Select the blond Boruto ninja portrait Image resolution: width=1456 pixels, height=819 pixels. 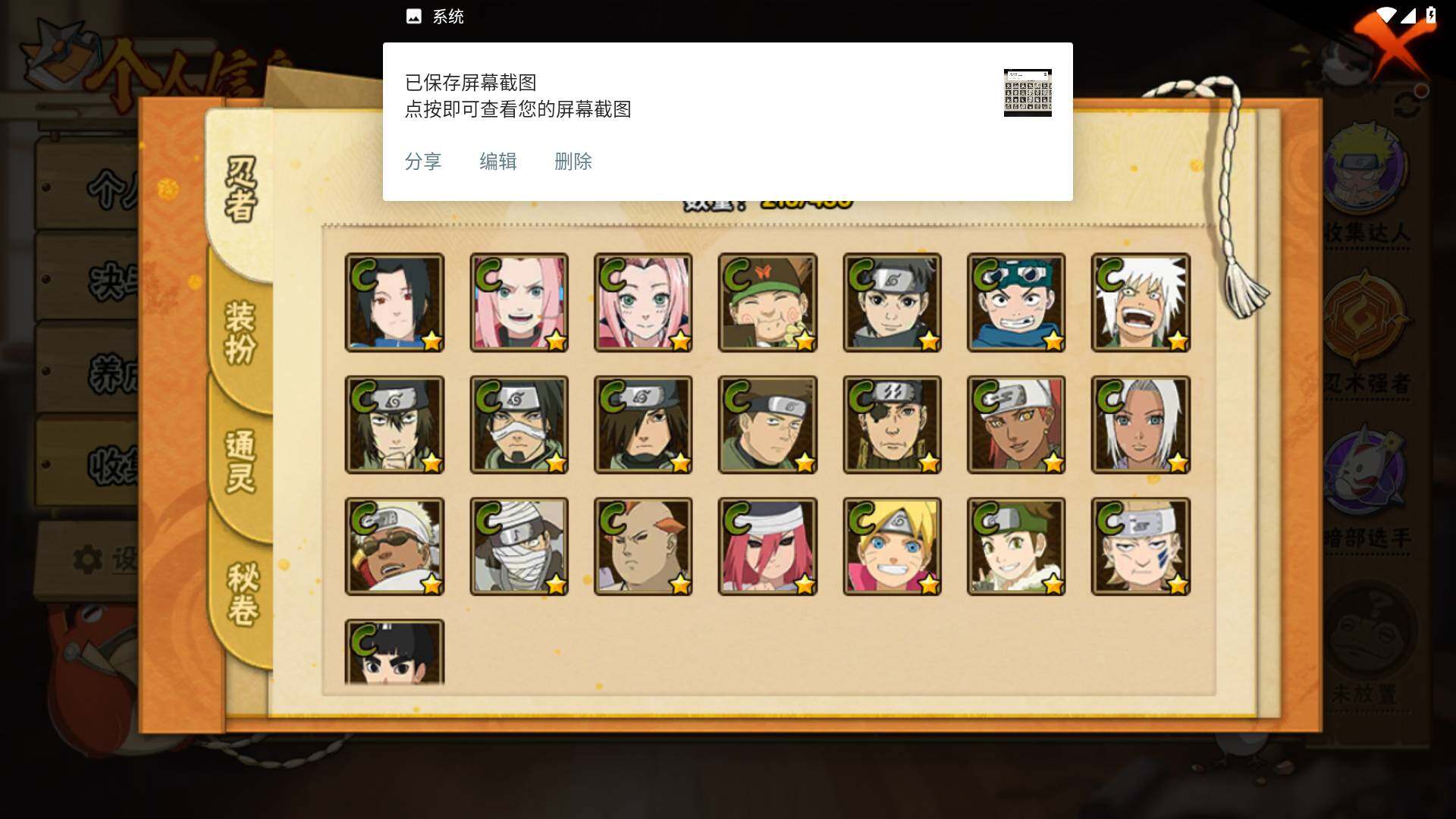[892, 546]
